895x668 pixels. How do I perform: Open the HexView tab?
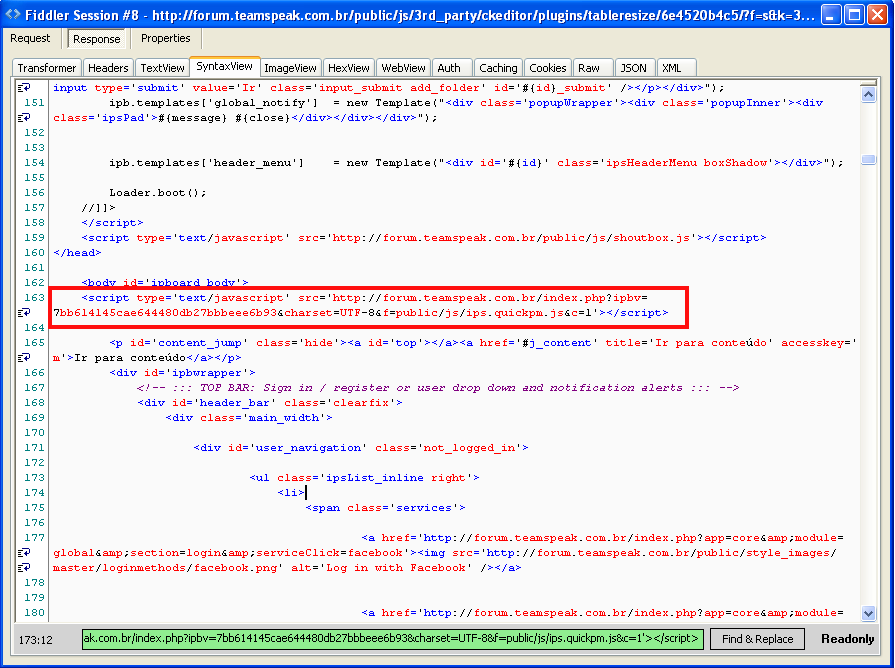point(349,68)
